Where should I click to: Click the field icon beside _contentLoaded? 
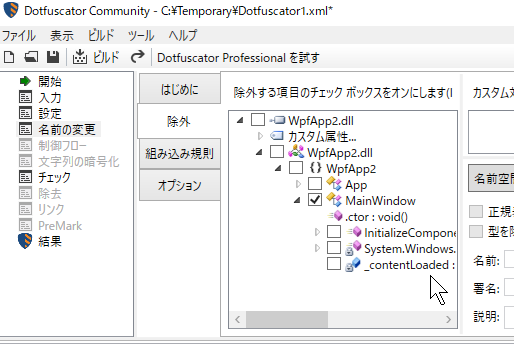click(x=353, y=264)
